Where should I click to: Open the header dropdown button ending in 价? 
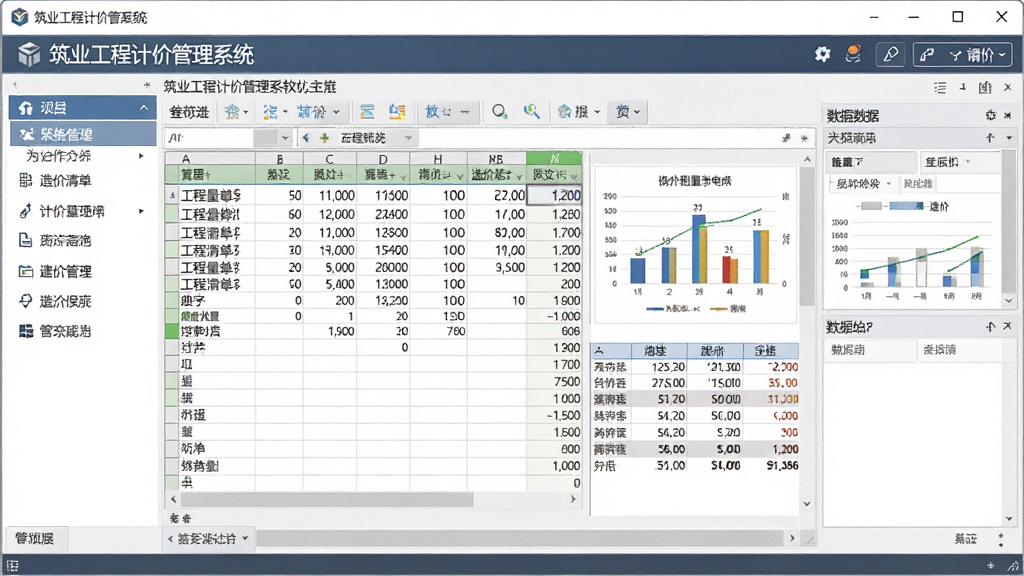[x=963, y=55]
